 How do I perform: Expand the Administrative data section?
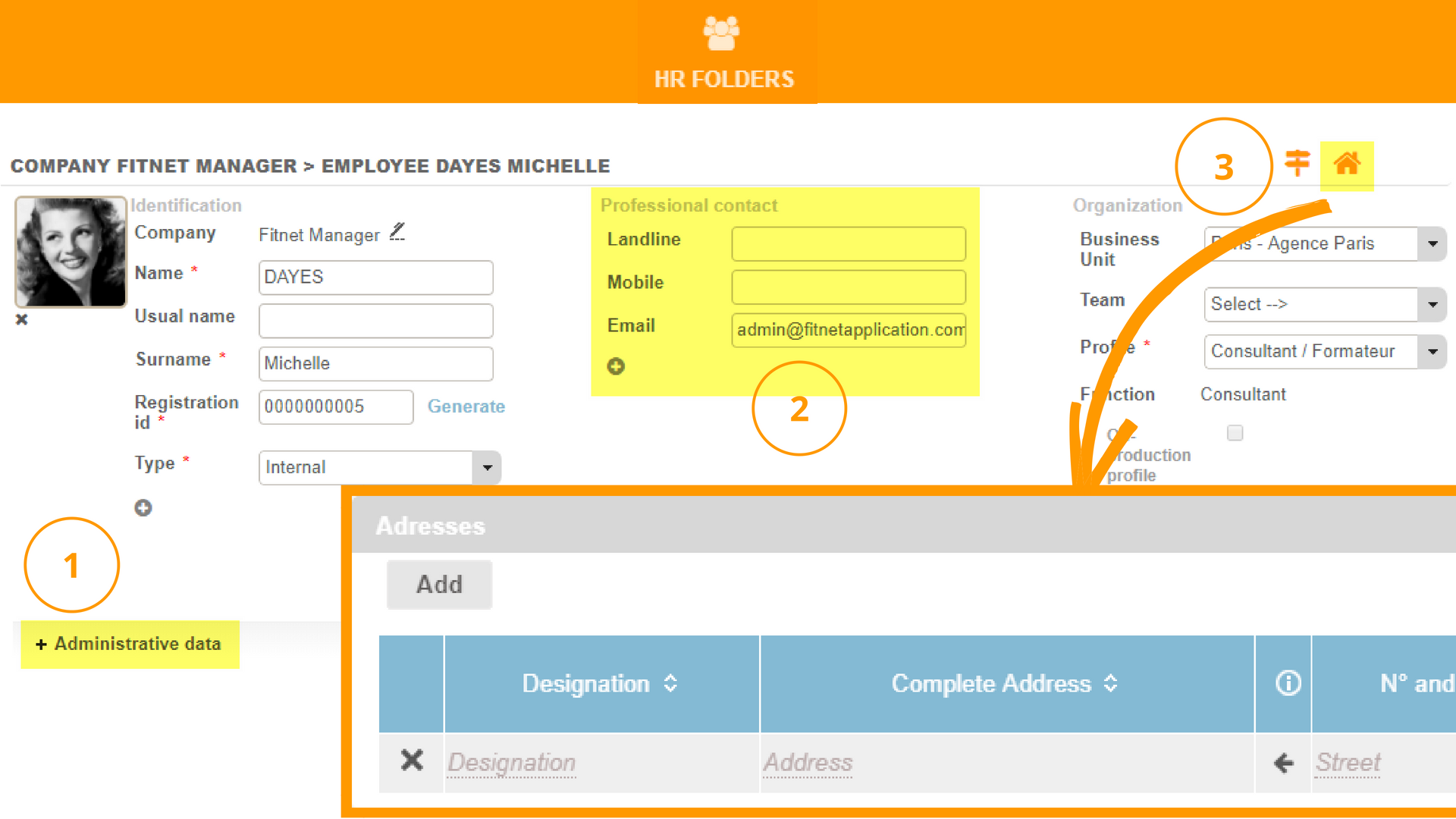pos(129,644)
